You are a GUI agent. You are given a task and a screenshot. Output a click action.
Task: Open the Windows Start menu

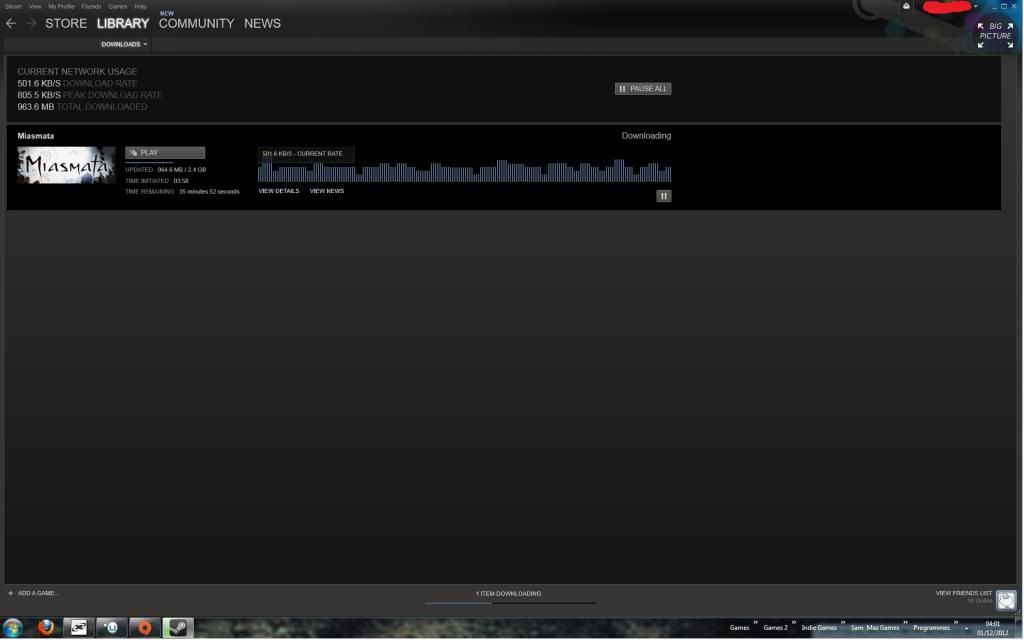[x=13, y=628]
